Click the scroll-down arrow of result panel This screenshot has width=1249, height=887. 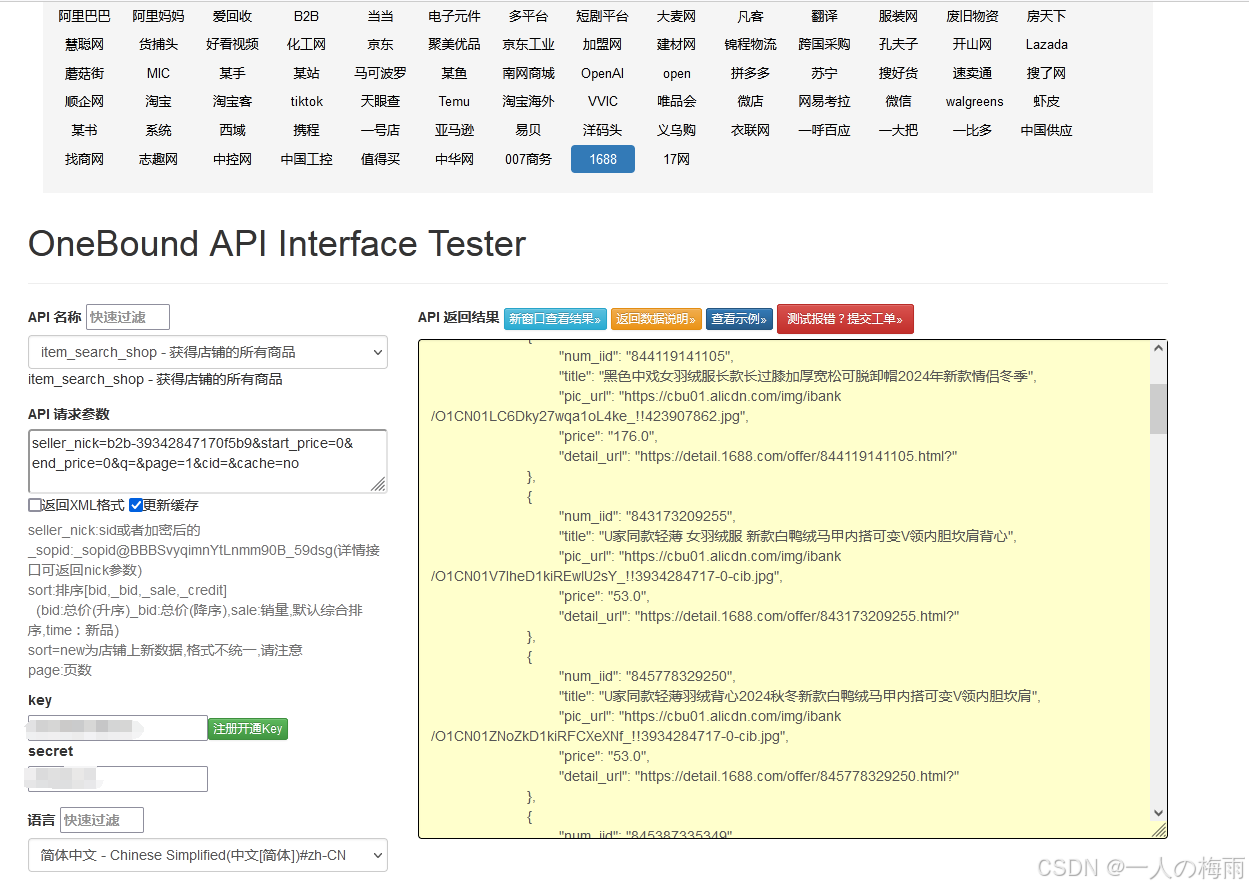tap(1159, 813)
